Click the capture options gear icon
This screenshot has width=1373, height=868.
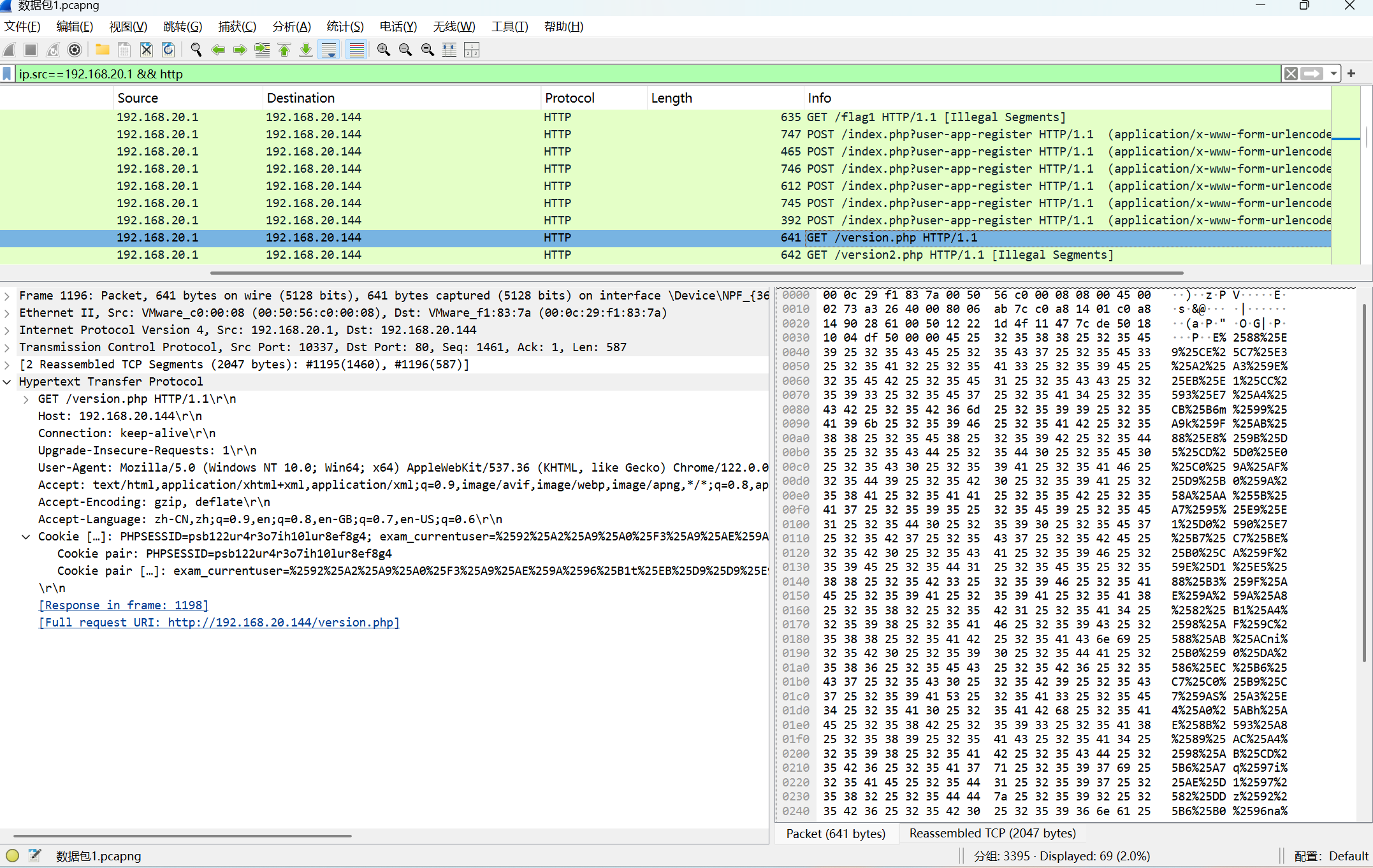(75, 50)
